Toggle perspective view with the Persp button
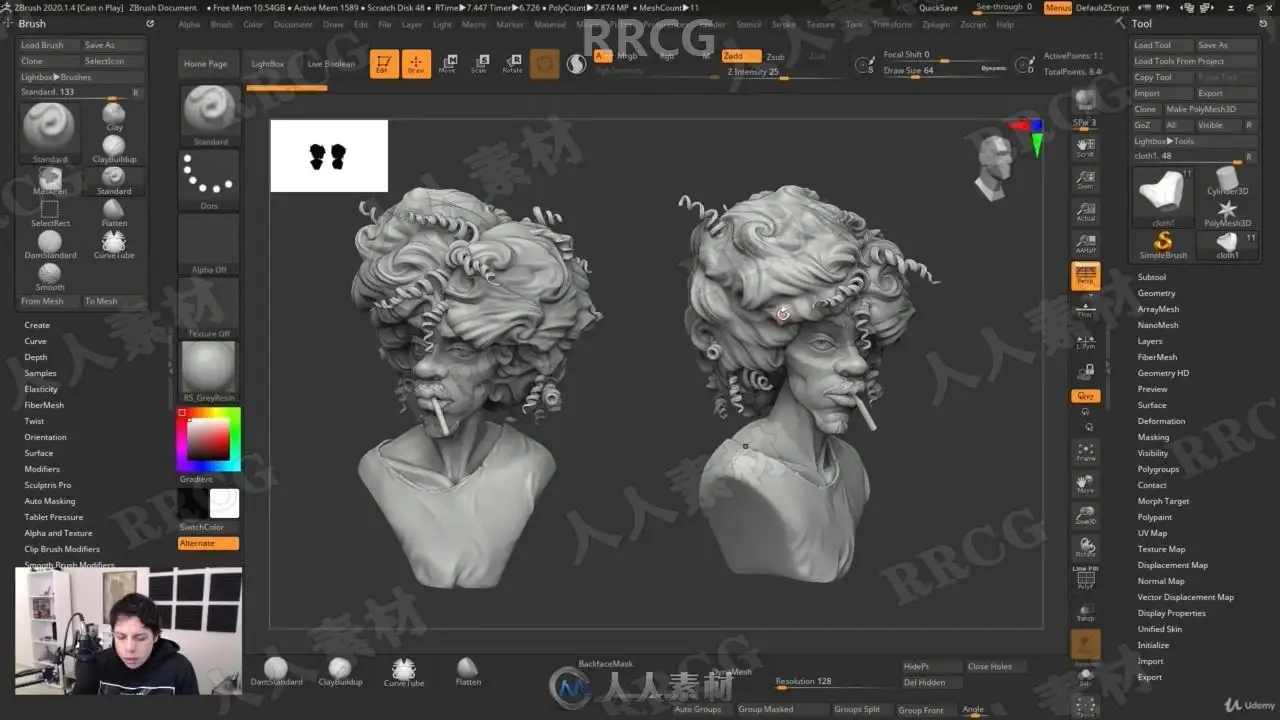Image resolution: width=1280 pixels, height=720 pixels. [1085, 276]
